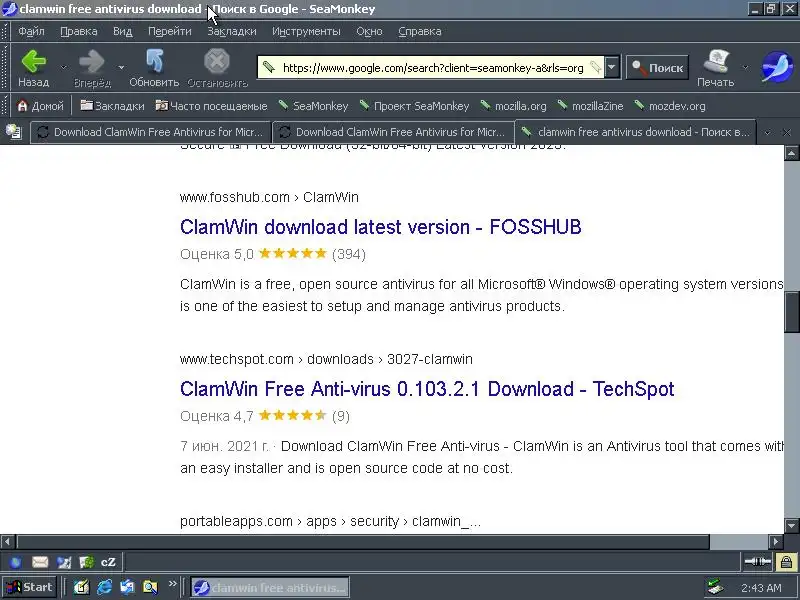Click the horizontal scrollbar left arrow
Image resolution: width=800 pixels, height=600 pixels.
8,541
